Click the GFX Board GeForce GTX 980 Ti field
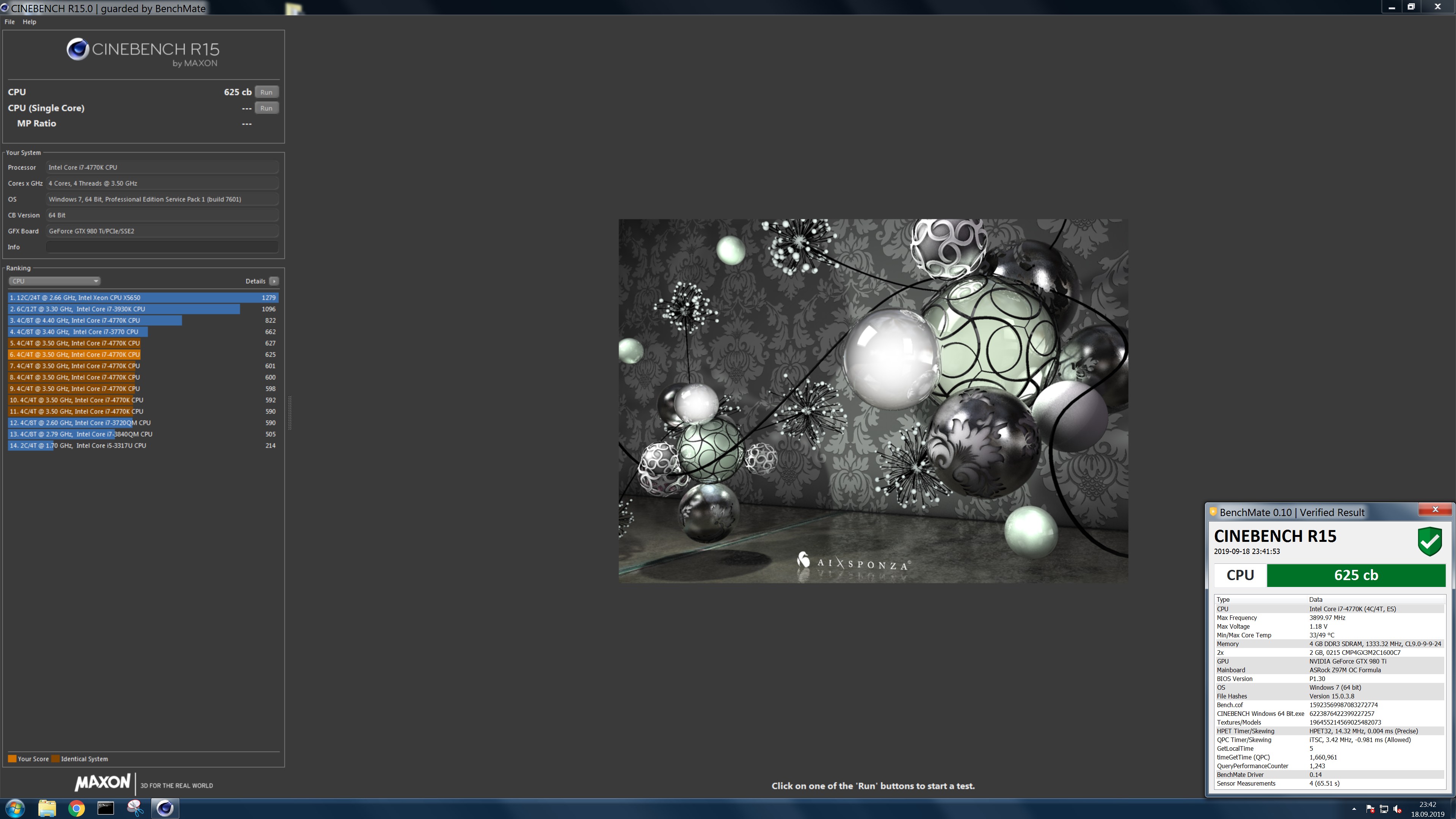Image resolution: width=1456 pixels, height=819 pixels. [162, 231]
